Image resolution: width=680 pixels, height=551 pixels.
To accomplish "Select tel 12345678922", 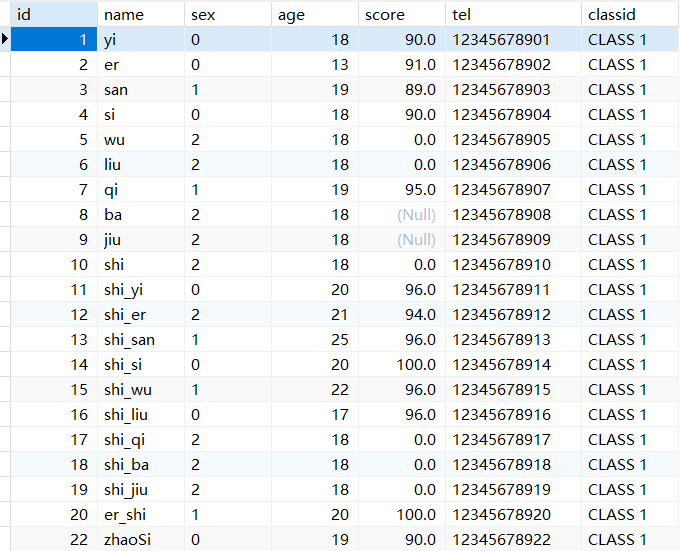I will pyautogui.click(x=513, y=540).
